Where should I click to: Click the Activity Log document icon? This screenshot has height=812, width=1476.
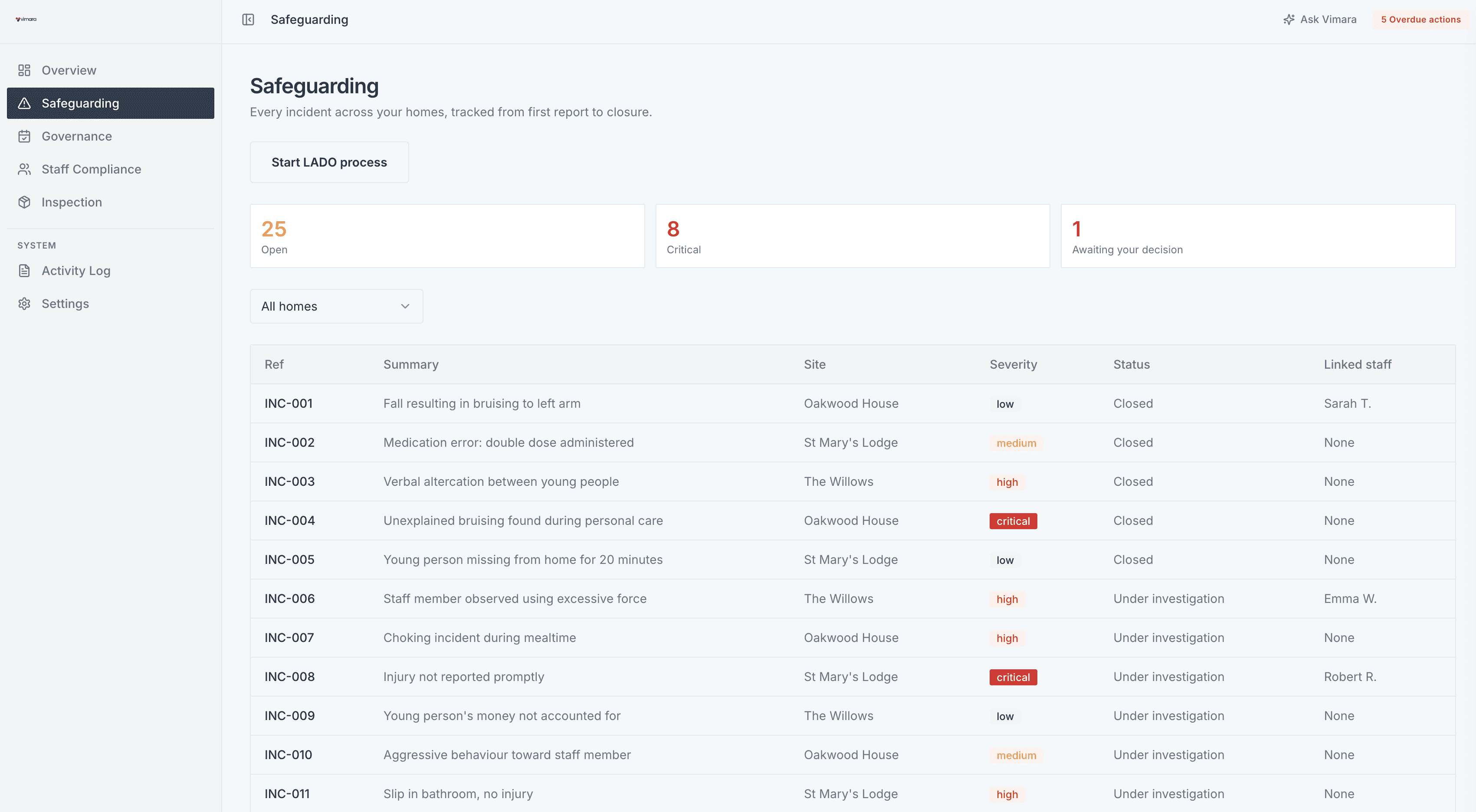(x=24, y=271)
